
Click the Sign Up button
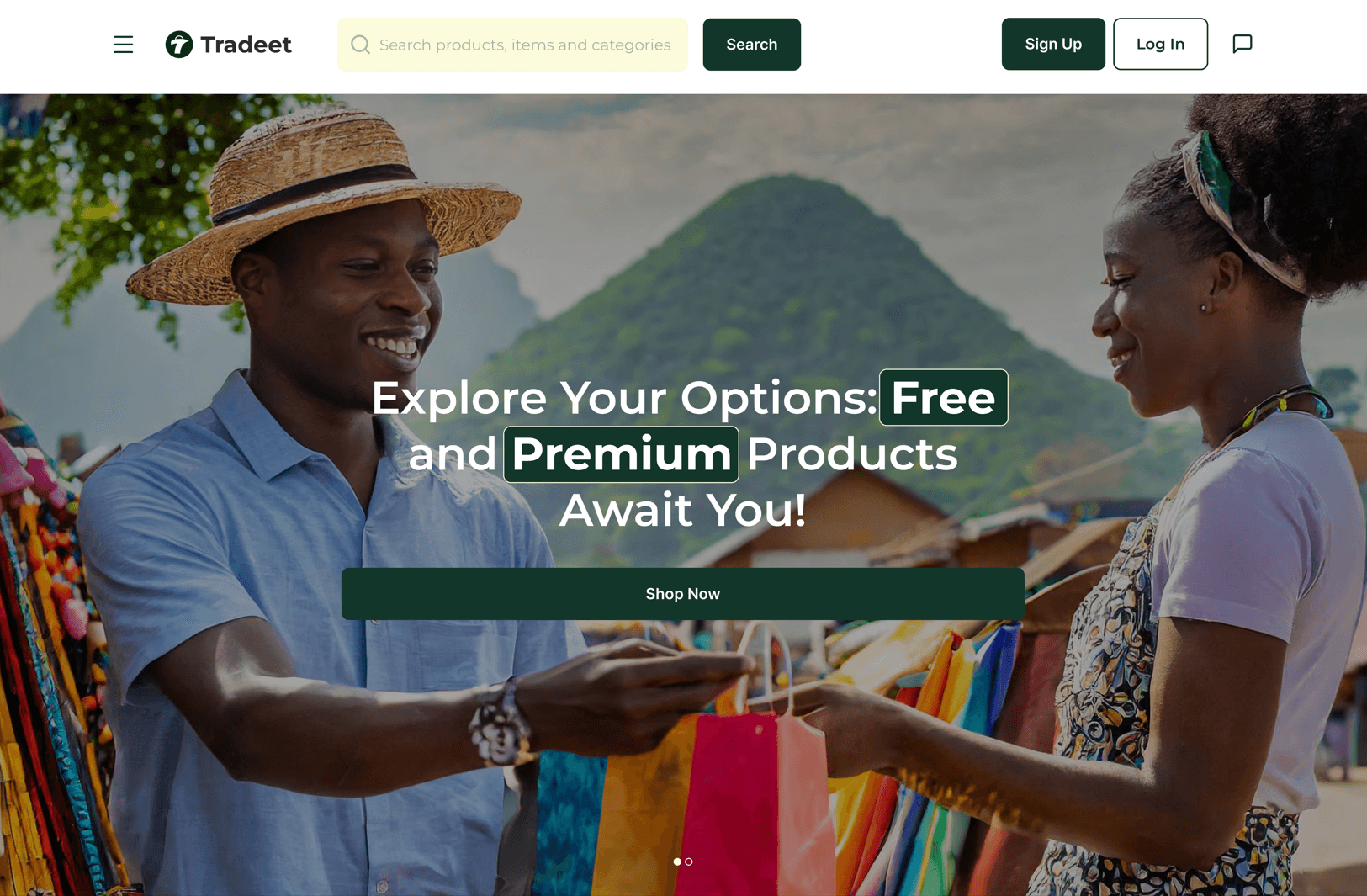[1053, 44]
